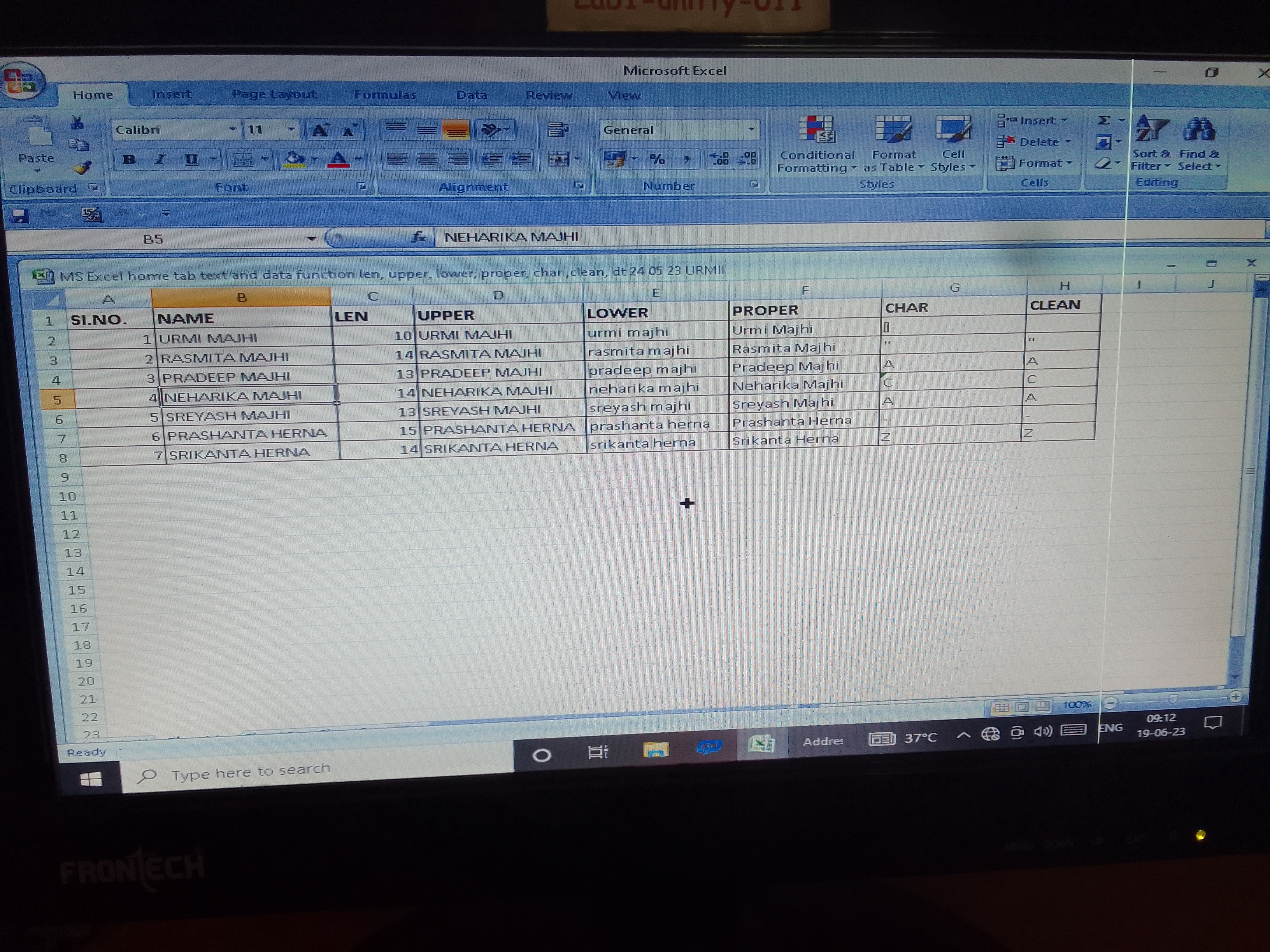Toggle Italic formatting
This screenshot has height=952, width=1270.
pos(160,159)
